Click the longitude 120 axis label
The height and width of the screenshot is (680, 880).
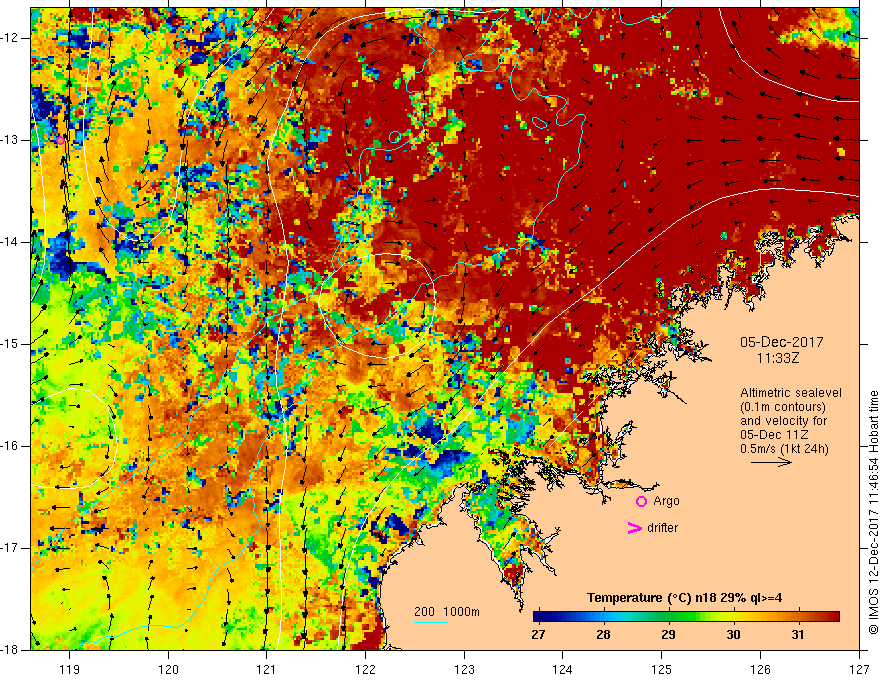(168, 669)
